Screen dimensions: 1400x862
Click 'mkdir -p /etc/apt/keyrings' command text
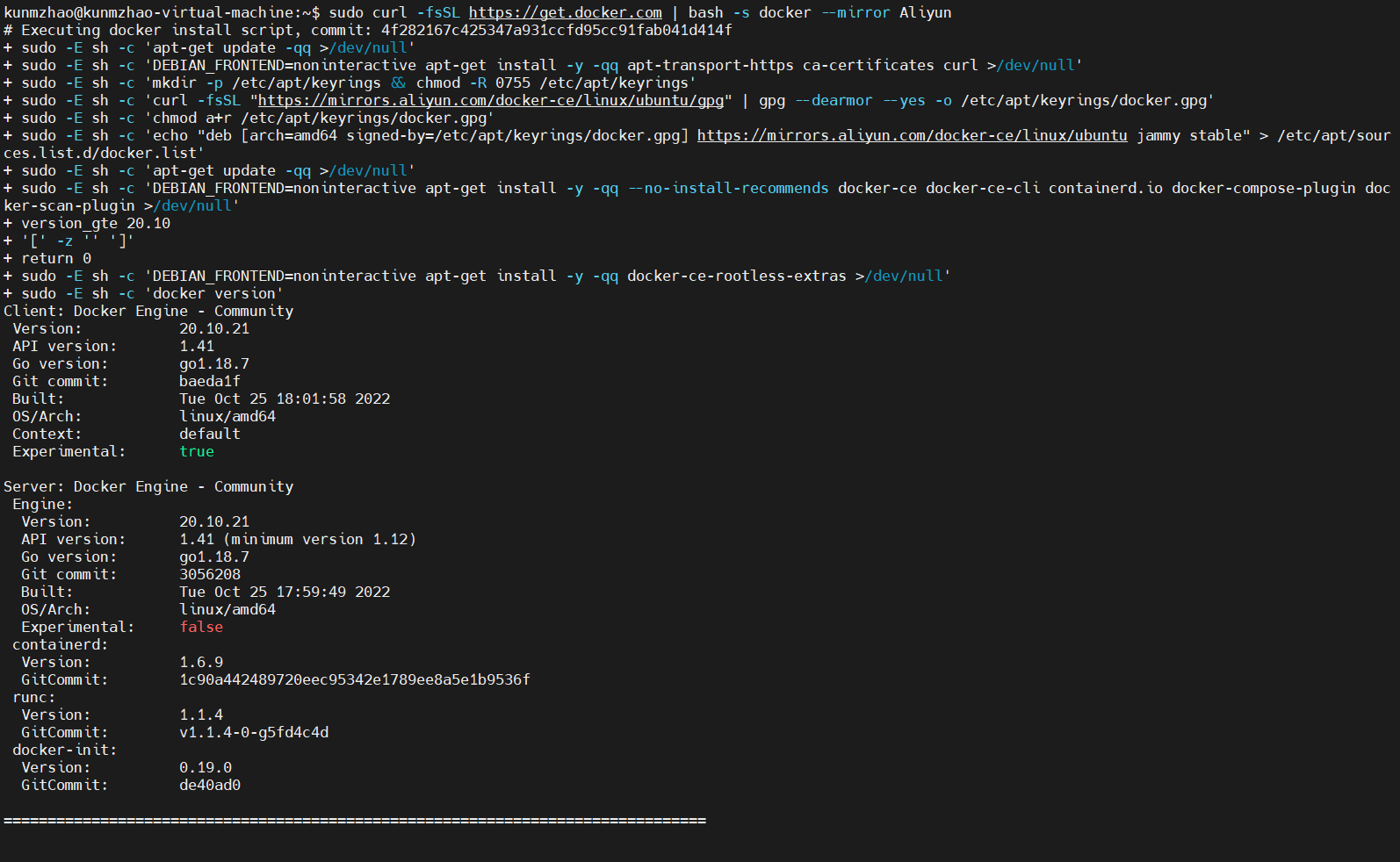(267, 83)
